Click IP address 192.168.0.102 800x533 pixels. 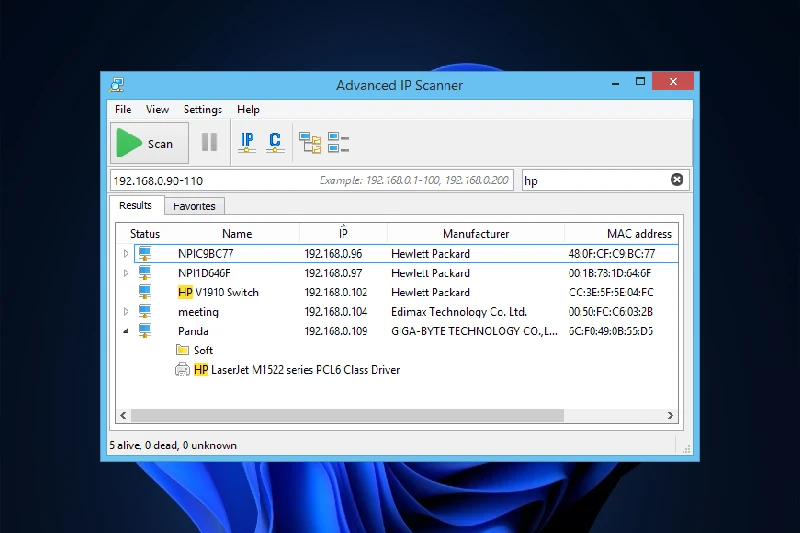[x=336, y=292]
